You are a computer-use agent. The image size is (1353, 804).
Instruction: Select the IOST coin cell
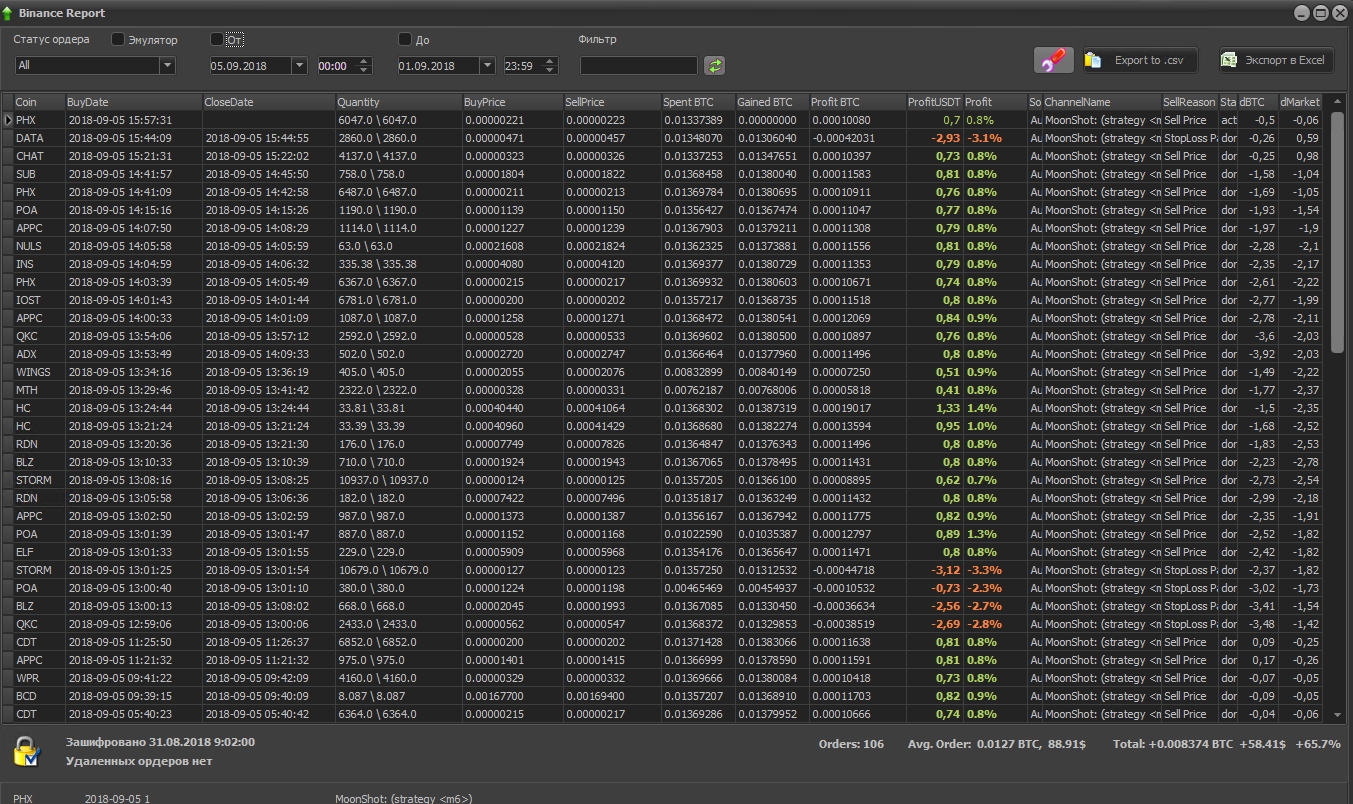coord(39,300)
